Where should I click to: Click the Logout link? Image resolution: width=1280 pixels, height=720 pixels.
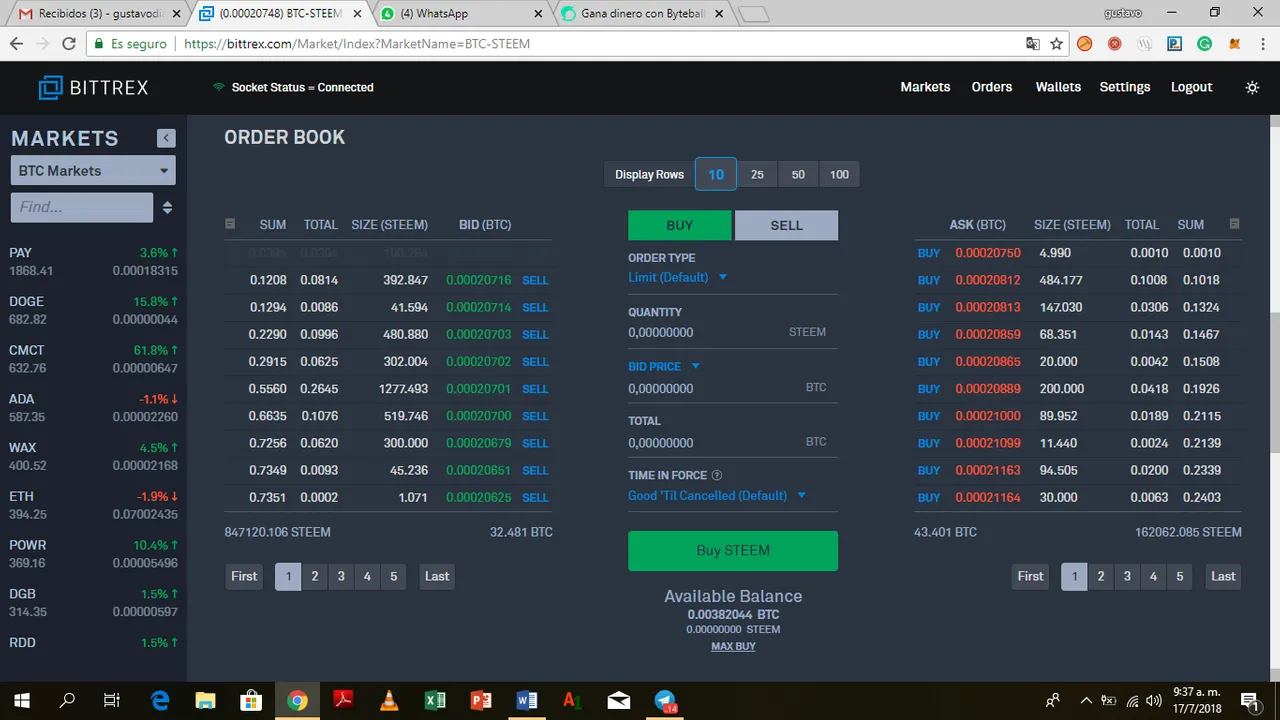pyautogui.click(x=1192, y=87)
